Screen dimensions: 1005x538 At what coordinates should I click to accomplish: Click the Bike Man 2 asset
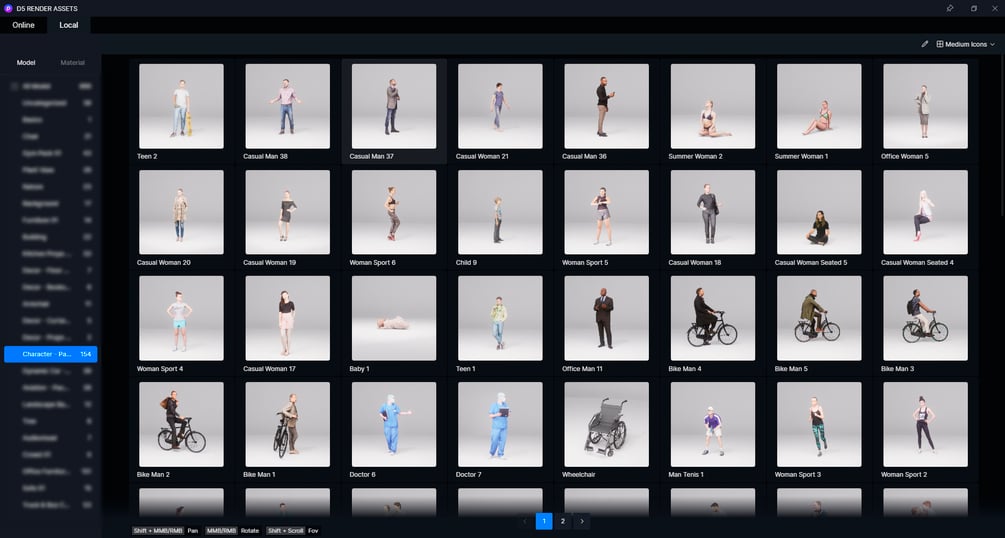(181, 425)
